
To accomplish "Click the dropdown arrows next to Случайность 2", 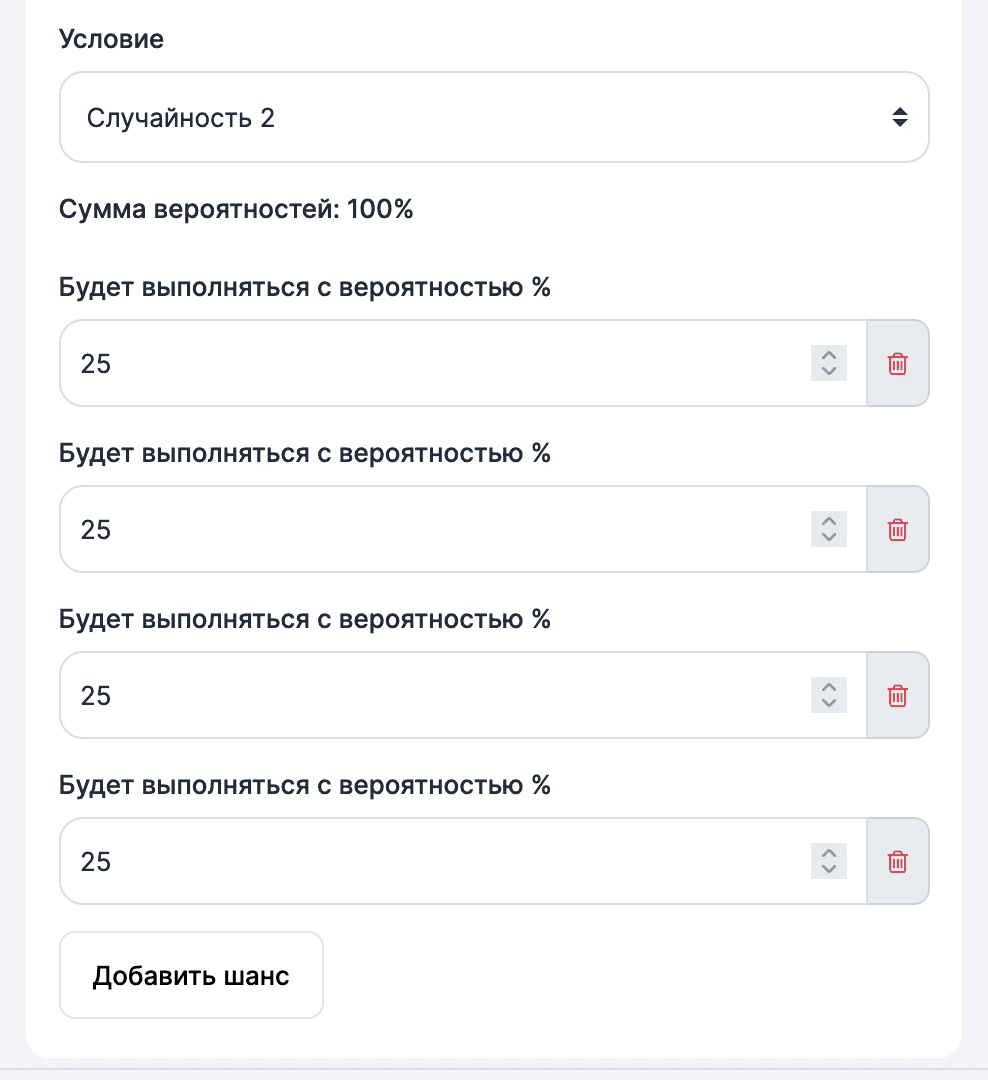I will pyautogui.click(x=899, y=116).
